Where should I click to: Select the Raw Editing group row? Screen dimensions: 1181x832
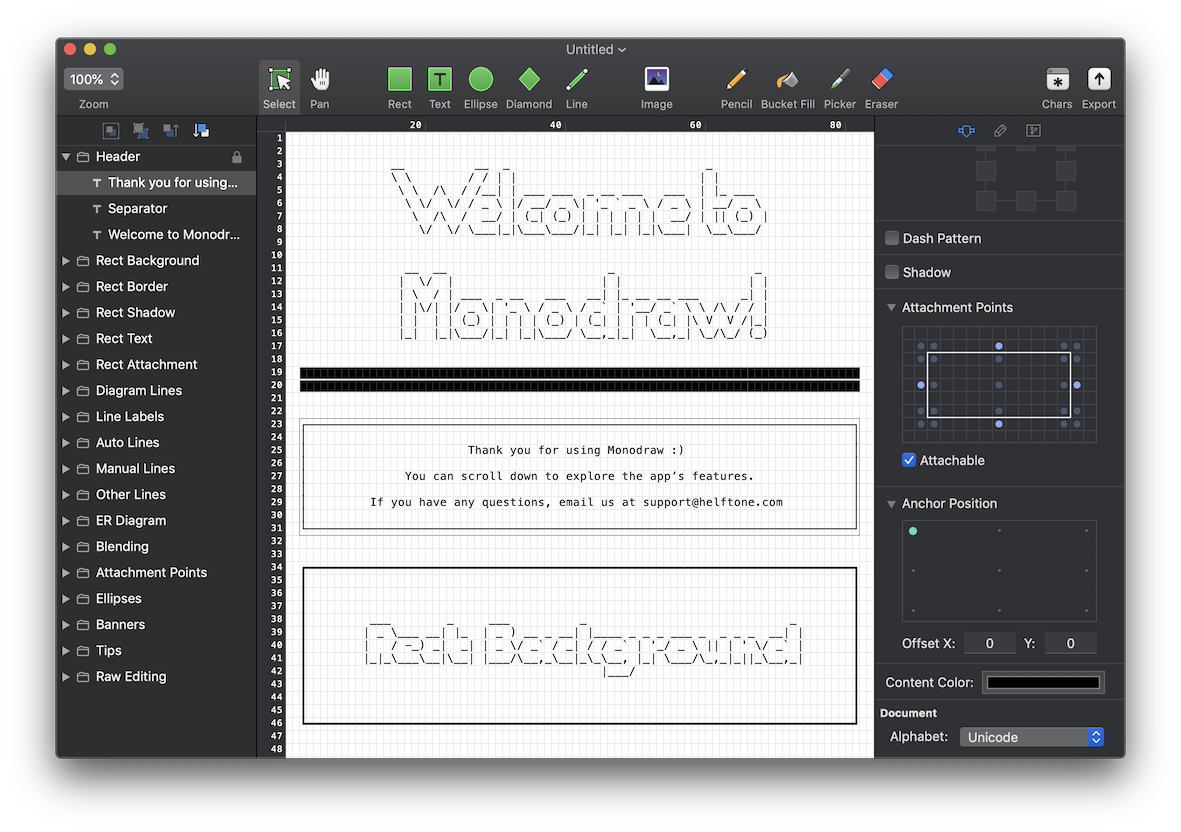pyautogui.click(x=156, y=677)
